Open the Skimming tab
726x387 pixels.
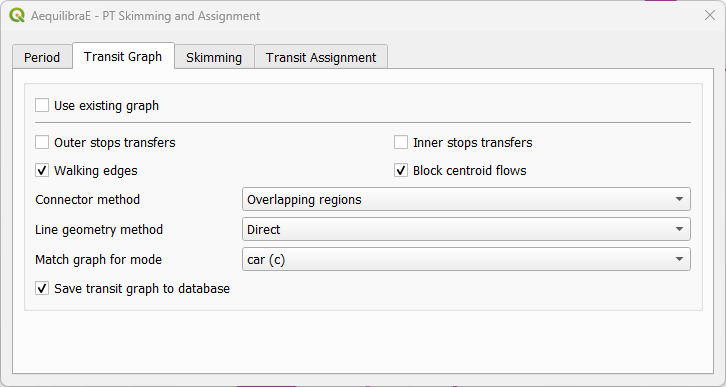214,57
